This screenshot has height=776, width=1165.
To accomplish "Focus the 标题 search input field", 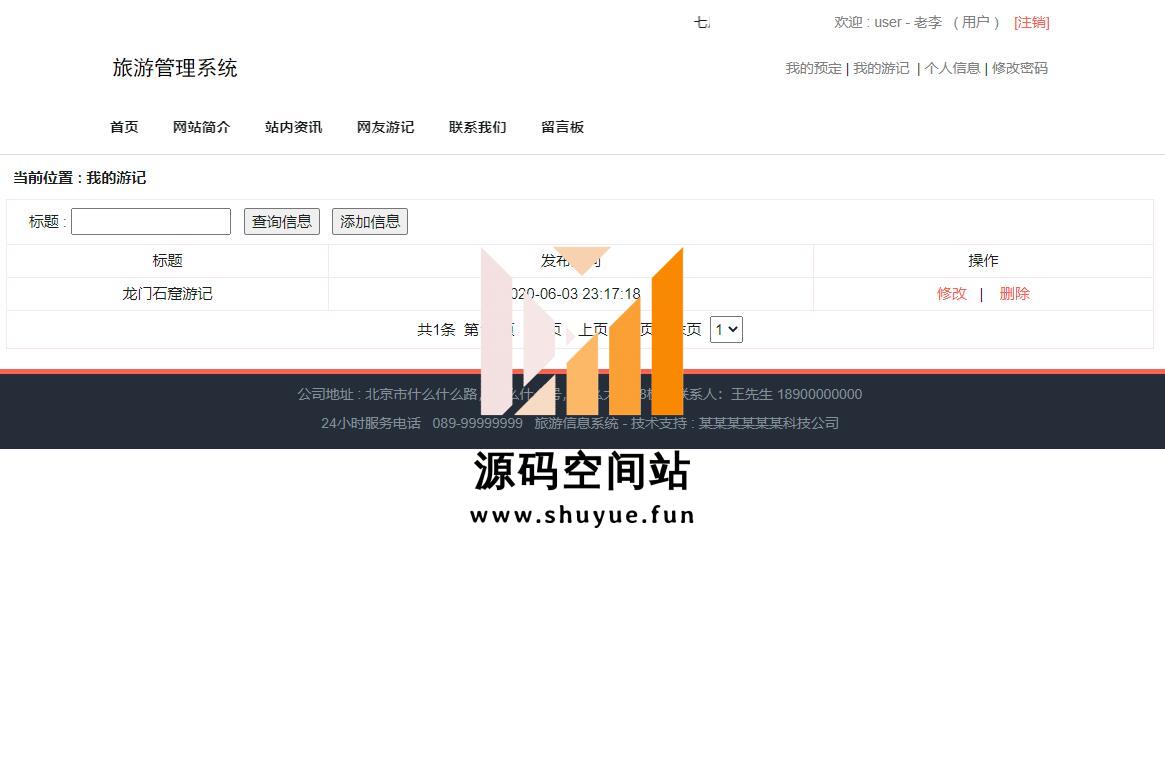I will (x=151, y=222).
